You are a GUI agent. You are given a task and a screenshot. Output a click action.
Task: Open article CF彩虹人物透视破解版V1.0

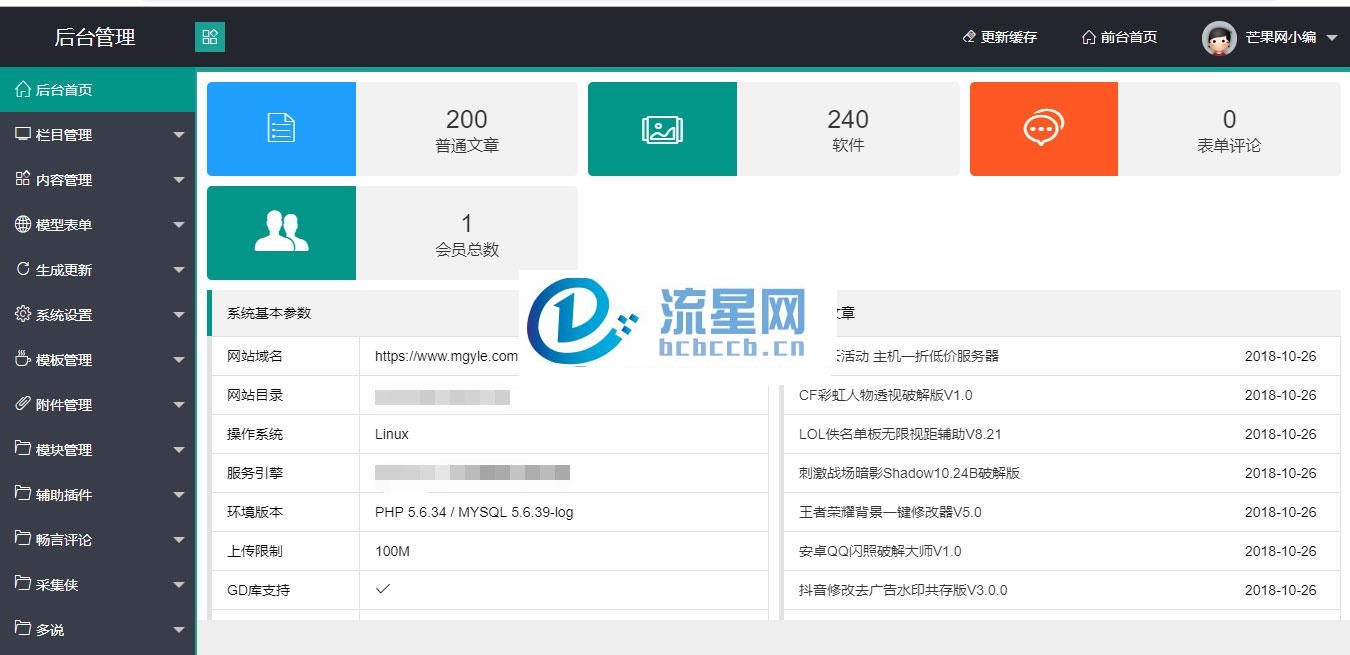(886, 395)
